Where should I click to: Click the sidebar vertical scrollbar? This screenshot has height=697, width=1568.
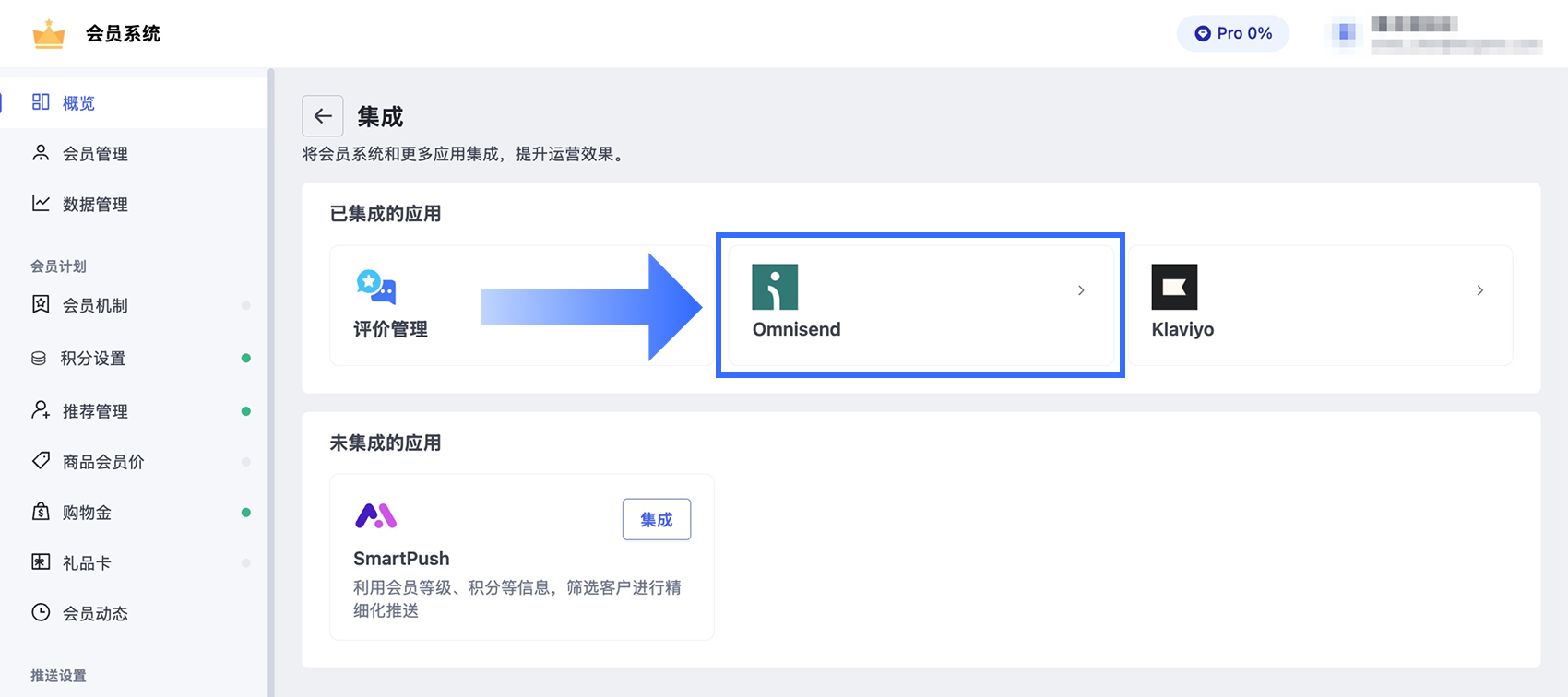click(x=271, y=382)
